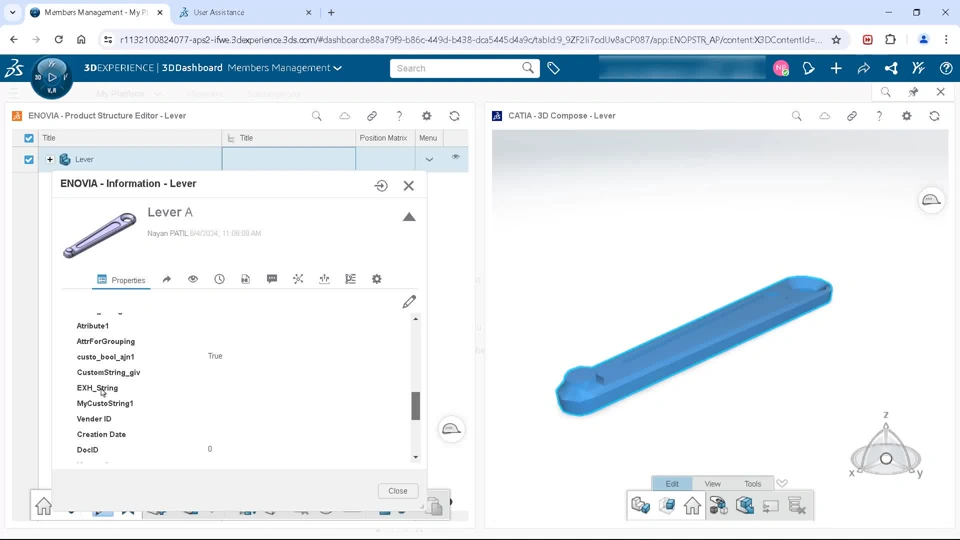Close the Information panel with X
The width and height of the screenshot is (960, 540).
(x=408, y=186)
